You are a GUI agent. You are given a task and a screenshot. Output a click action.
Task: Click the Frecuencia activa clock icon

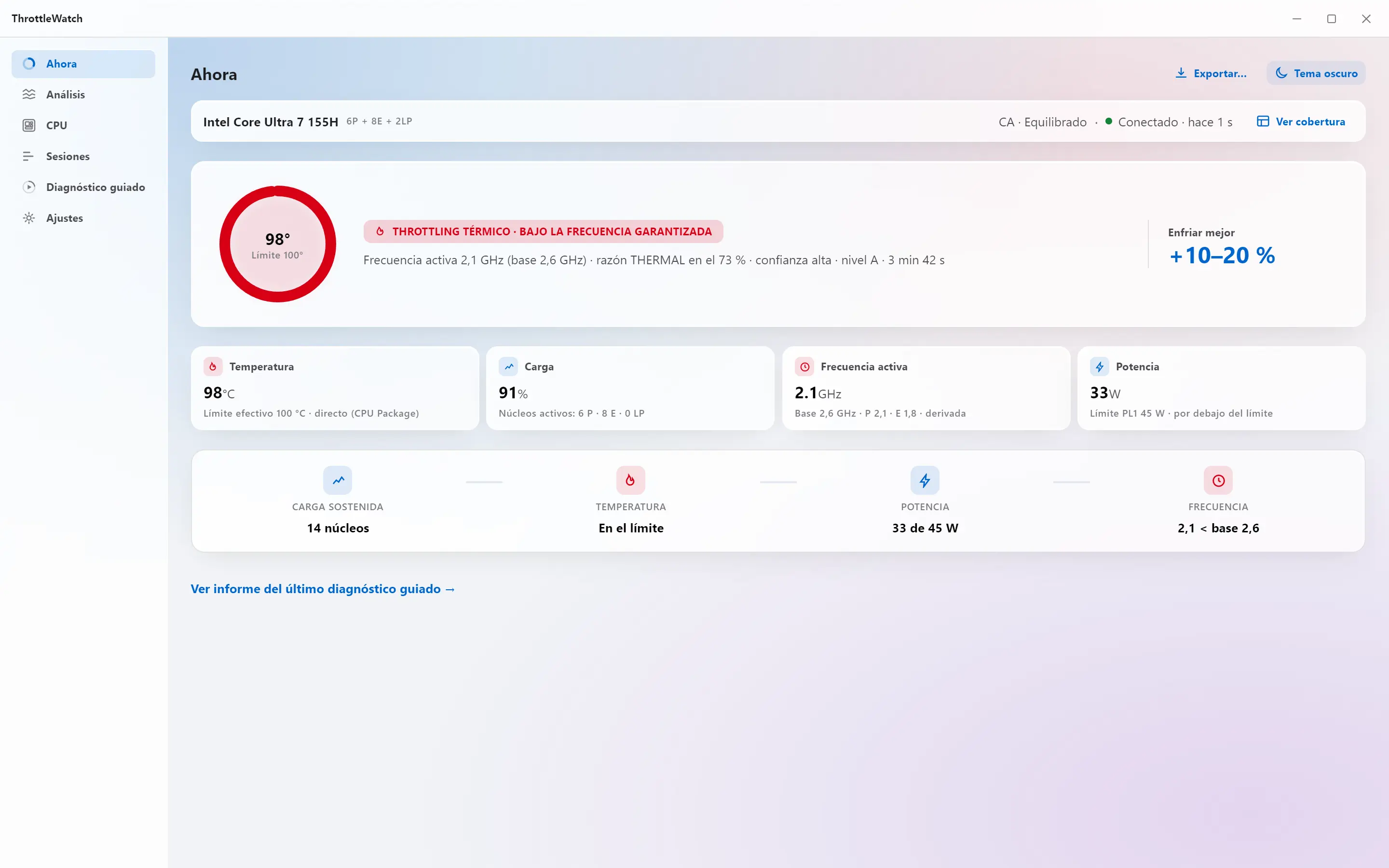804,366
